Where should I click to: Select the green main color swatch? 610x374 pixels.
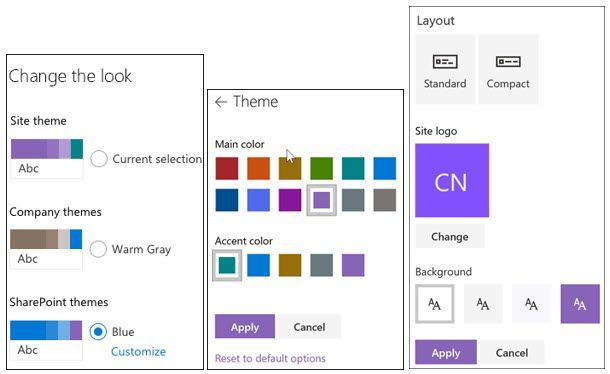click(x=321, y=168)
